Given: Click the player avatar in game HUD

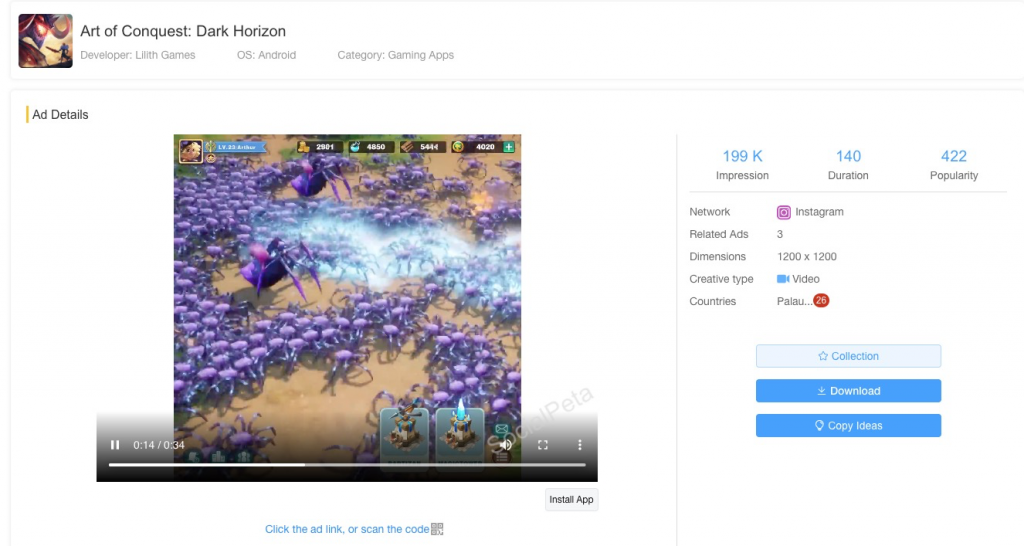Looking at the screenshot, I should tap(191, 151).
